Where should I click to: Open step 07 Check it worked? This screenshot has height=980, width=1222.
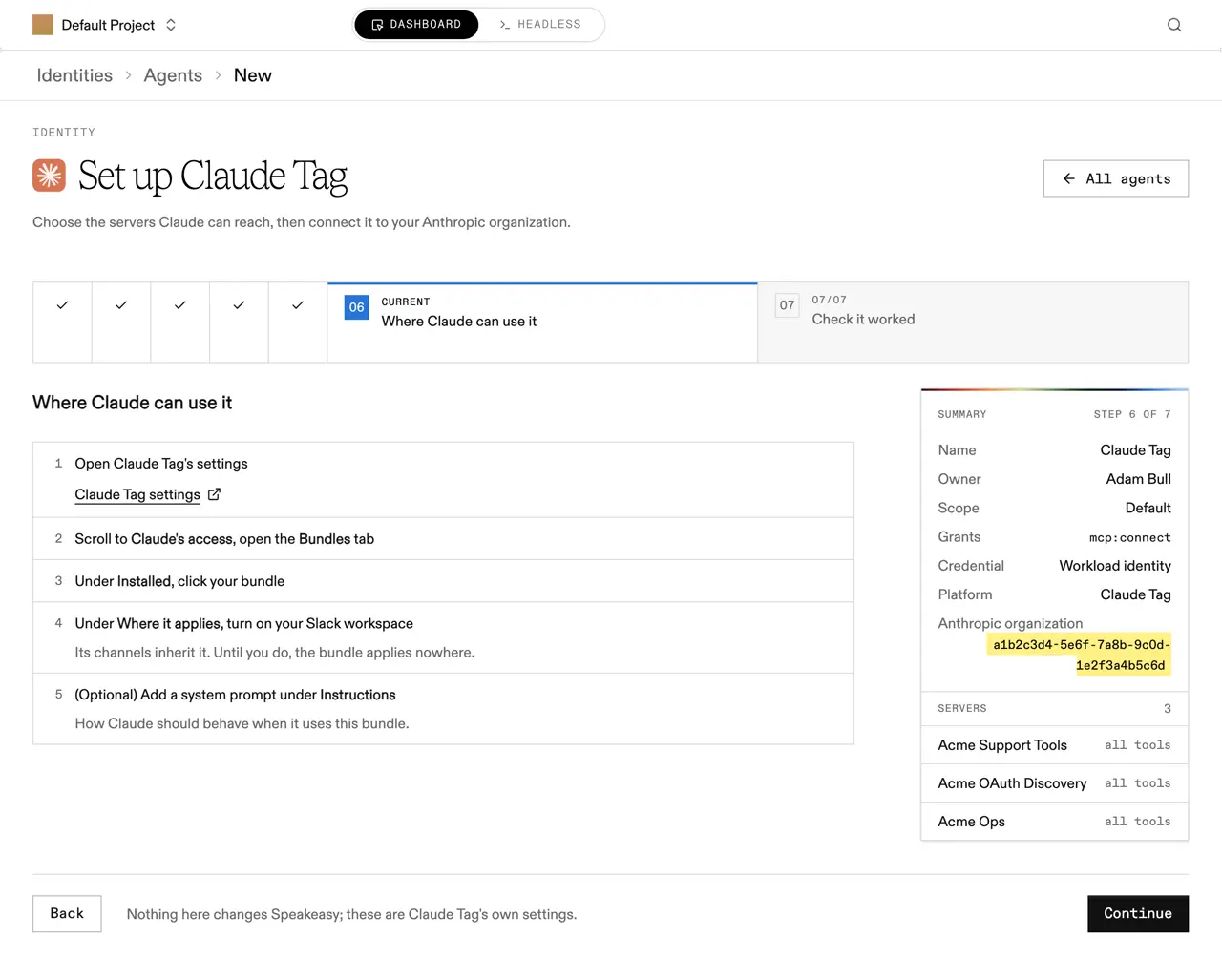pyautogui.click(x=973, y=323)
